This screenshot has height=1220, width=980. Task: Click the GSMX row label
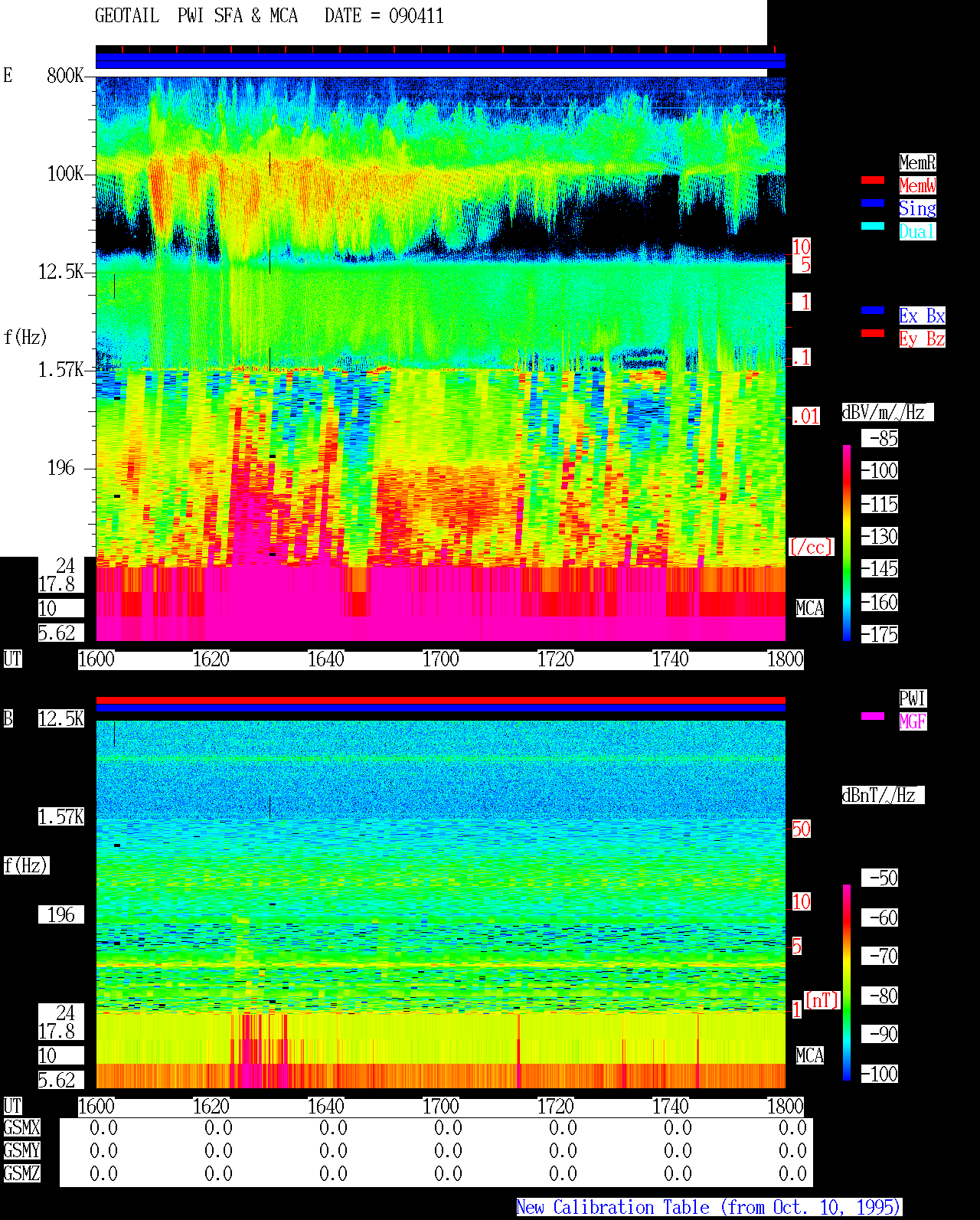[21, 1127]
